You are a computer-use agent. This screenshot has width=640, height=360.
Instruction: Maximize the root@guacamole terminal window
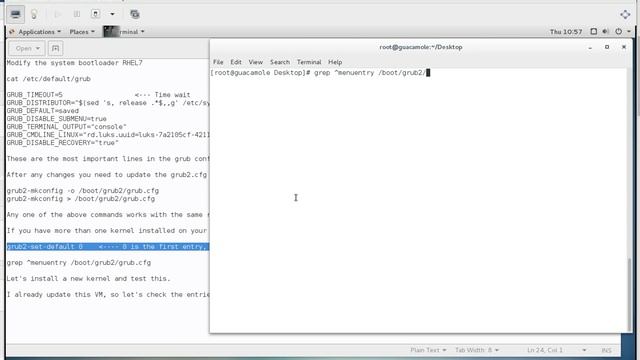pos(607,47)
